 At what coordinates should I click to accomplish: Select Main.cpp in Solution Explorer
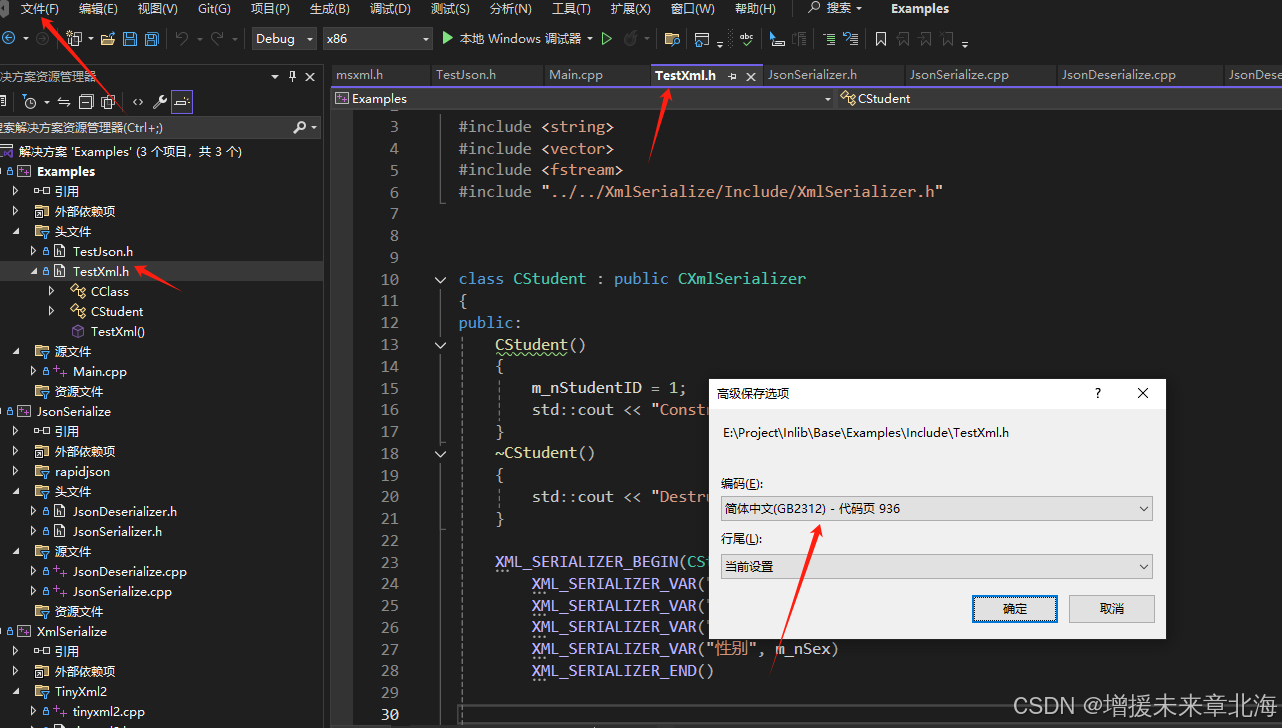[100, 371]
